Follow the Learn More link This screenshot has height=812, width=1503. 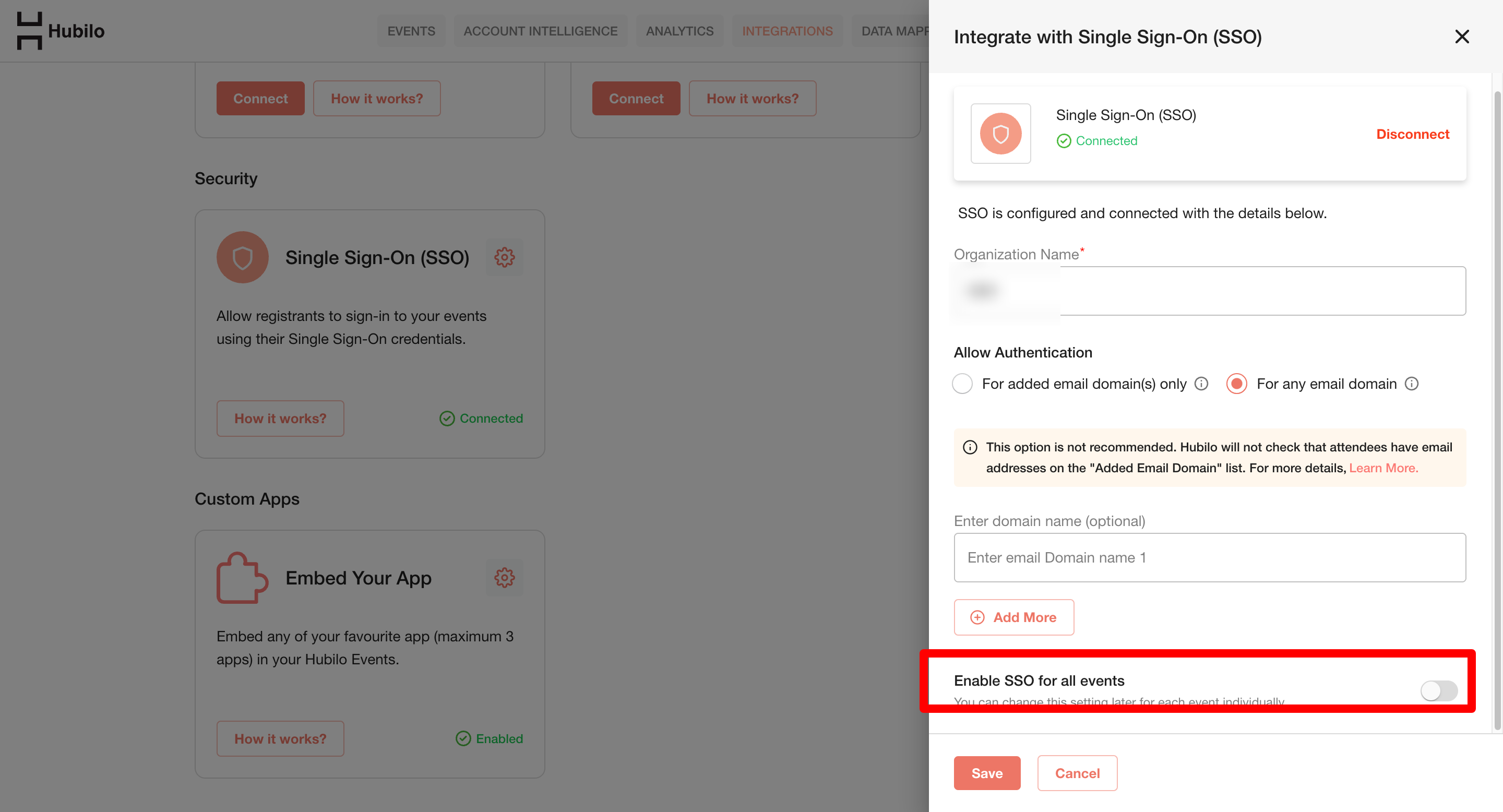(x=1383, y=468)
